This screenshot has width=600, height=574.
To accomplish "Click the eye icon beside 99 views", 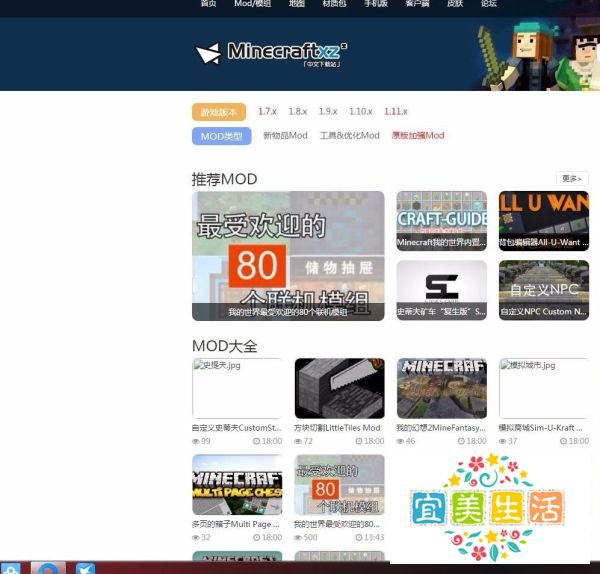I will pos(196,441).
